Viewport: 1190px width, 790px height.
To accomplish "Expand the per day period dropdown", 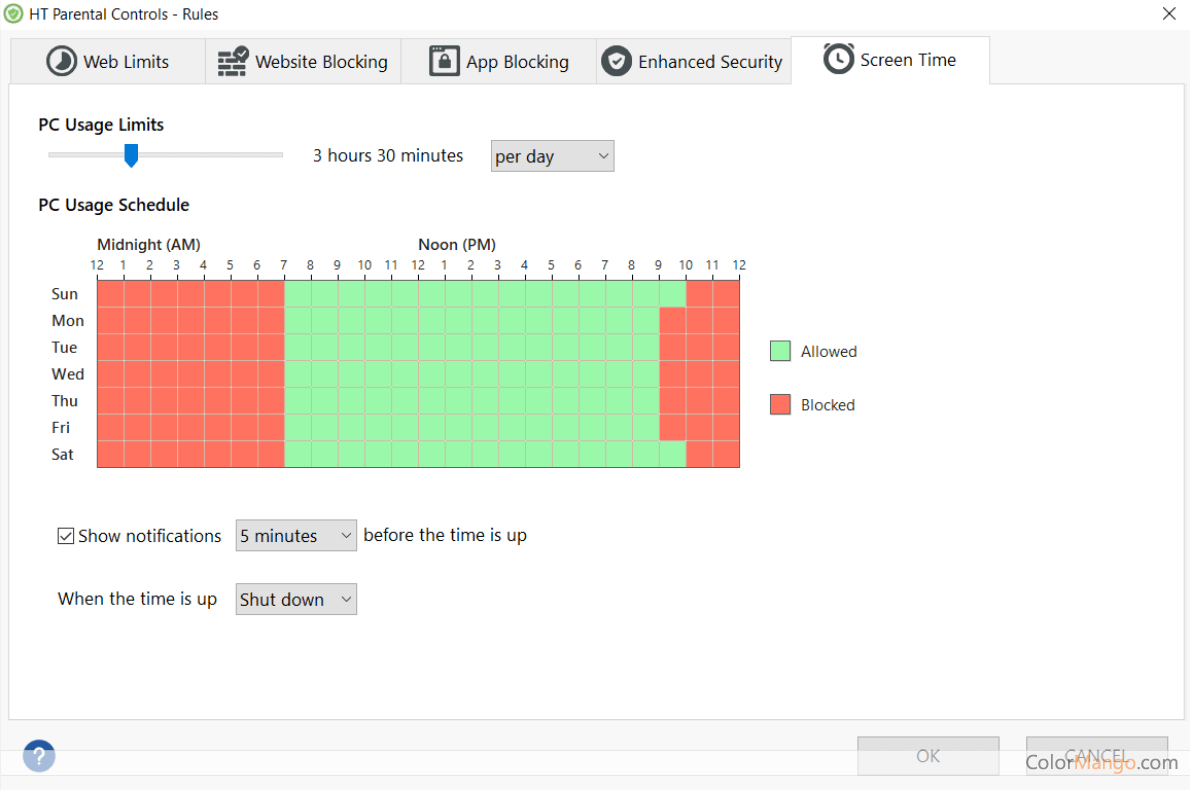I will click(552, 157).
